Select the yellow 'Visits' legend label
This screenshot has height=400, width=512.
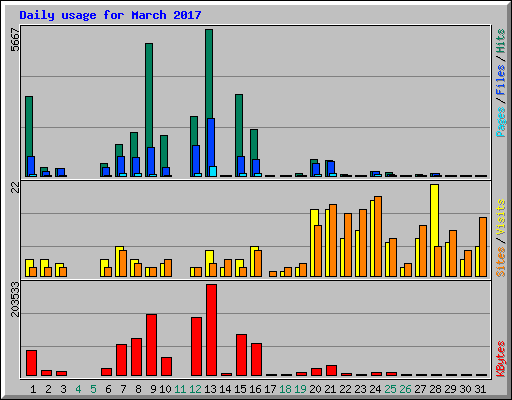[x=500, y=218]
